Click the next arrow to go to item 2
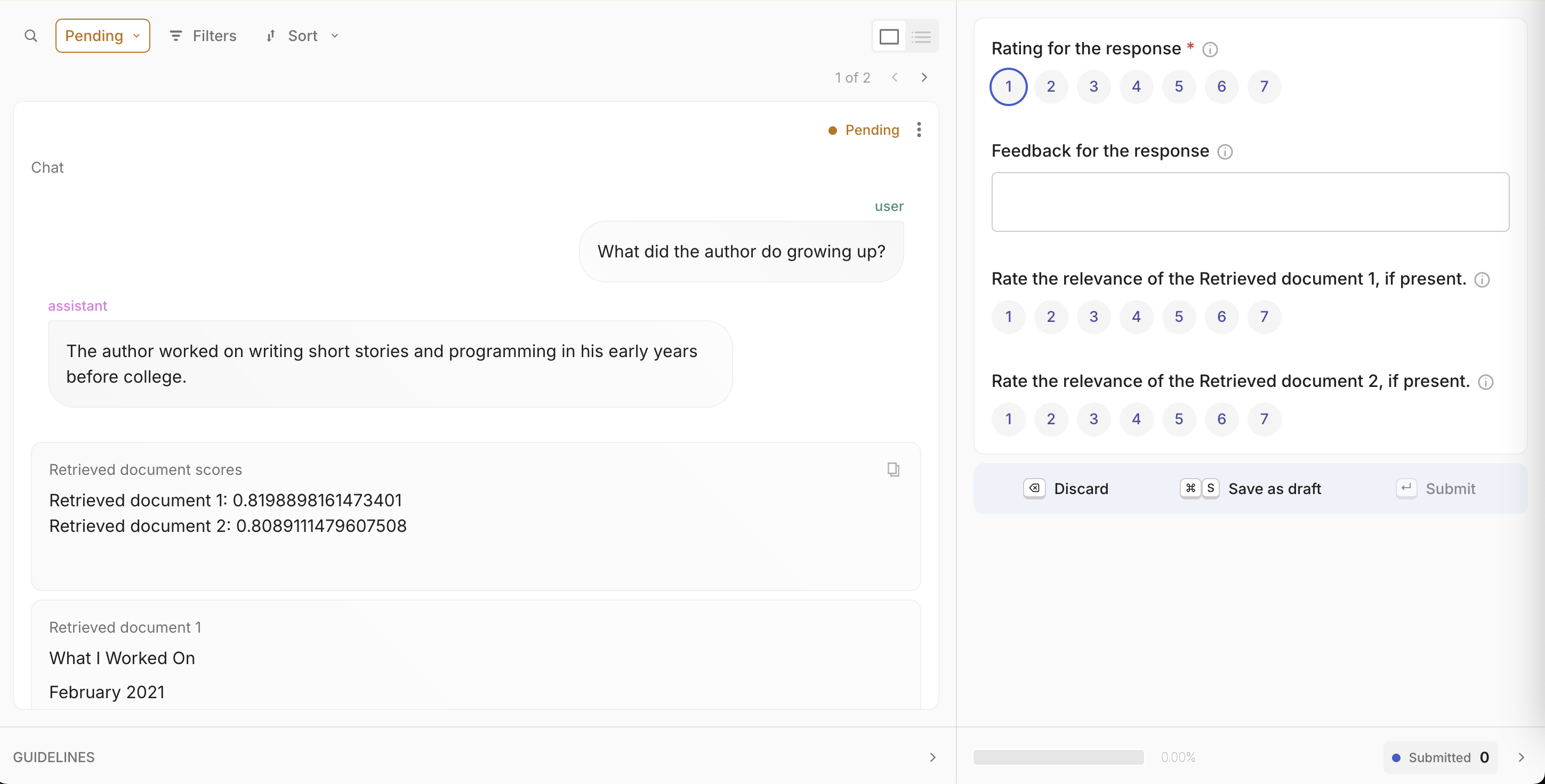 (x=924, y=78)
